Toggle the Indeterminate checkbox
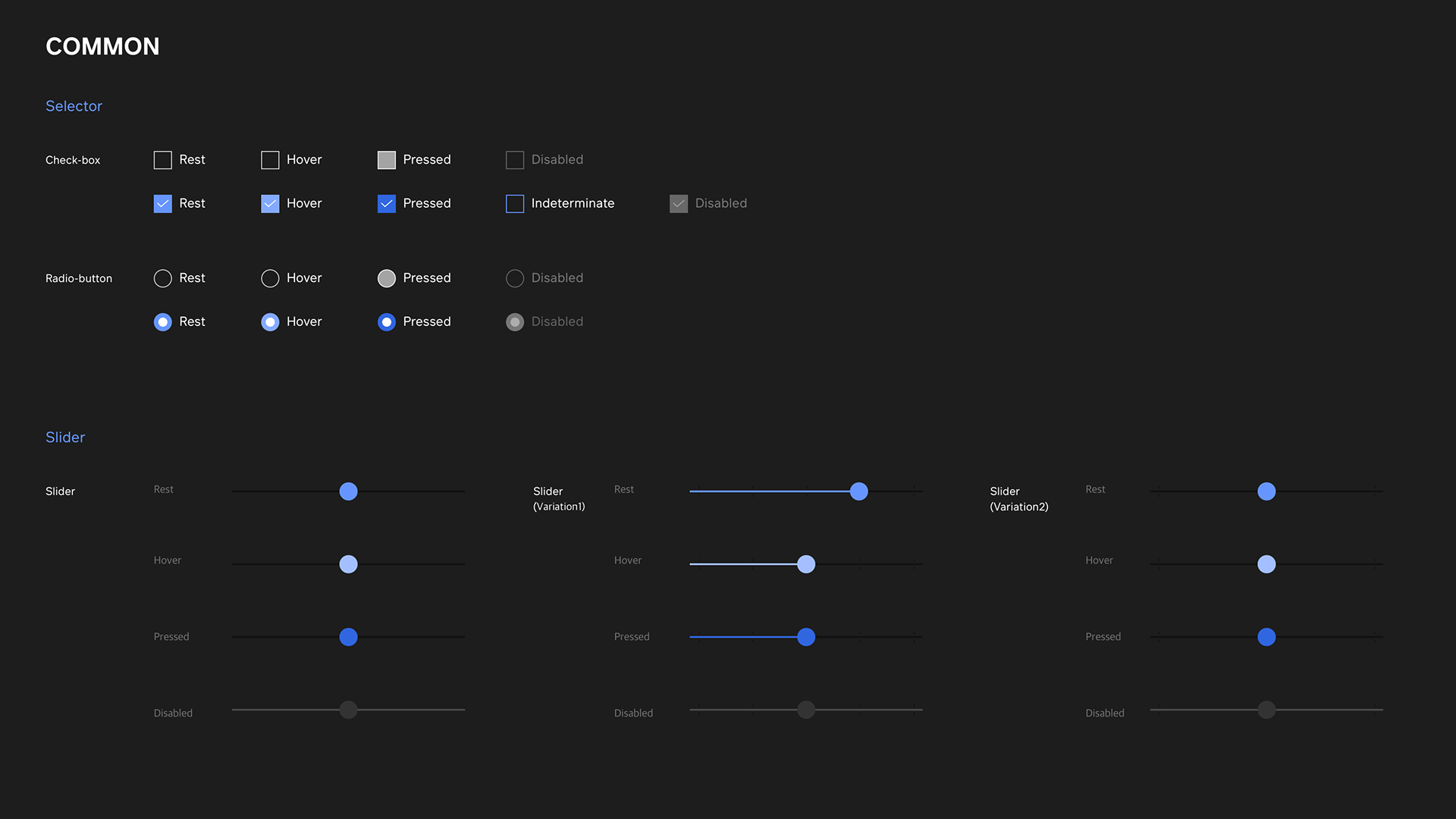This screenshot has width=1456, height=819. click(x=515, y=204)
